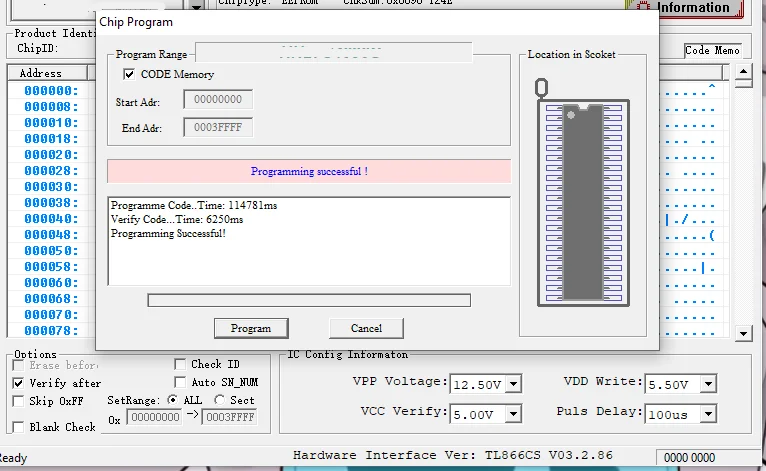Open the Puls Delay dropdown
766x471 pixels.
pos(708,414)
